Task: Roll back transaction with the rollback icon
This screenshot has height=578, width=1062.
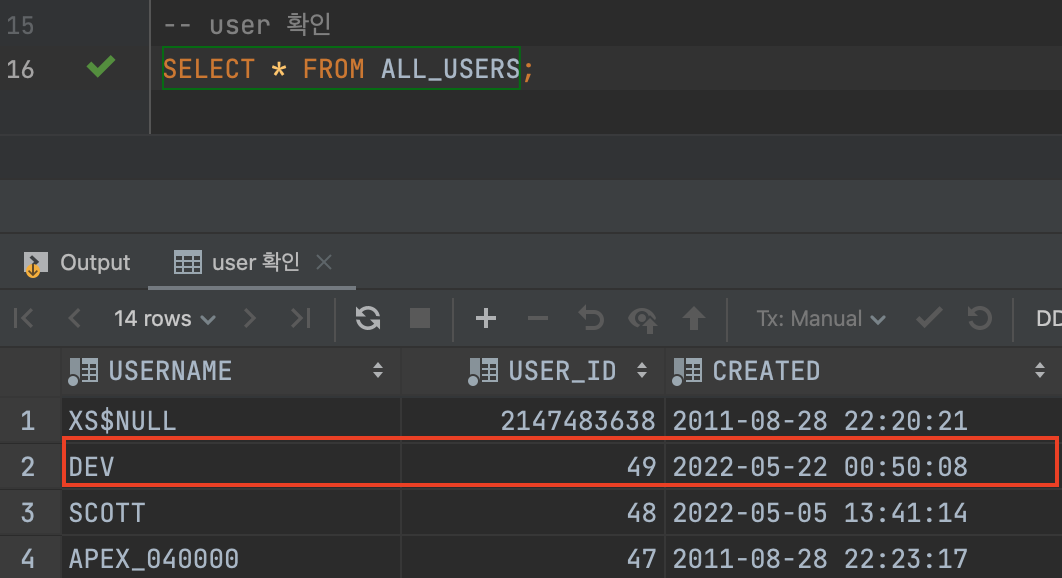Action: (x=979, y=318)
